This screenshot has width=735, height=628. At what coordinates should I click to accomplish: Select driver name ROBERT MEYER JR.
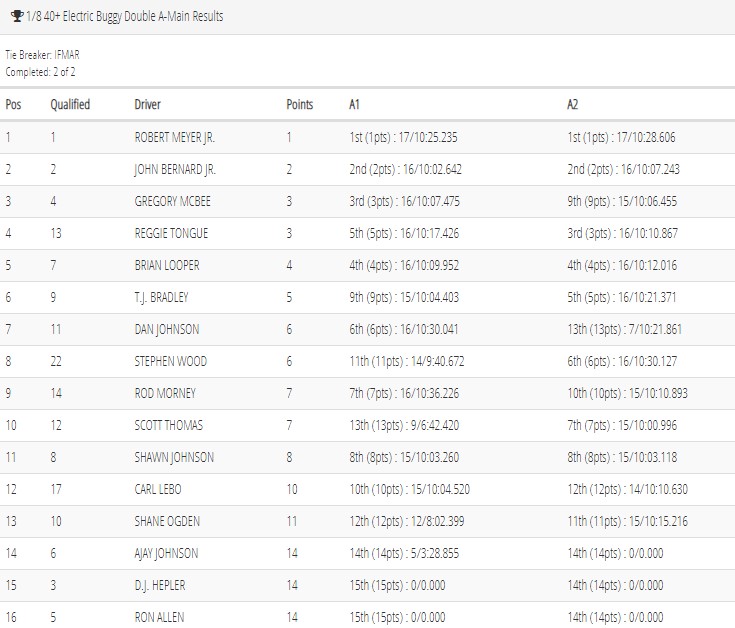[174, 137]
